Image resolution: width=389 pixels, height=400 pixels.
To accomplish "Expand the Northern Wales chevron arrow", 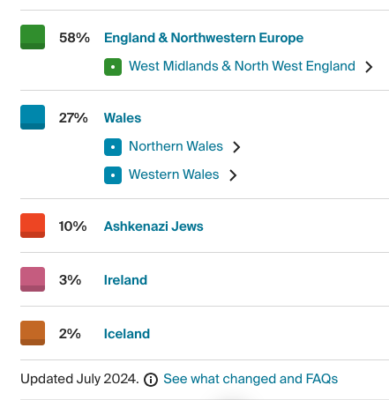I will pos(236,147).
